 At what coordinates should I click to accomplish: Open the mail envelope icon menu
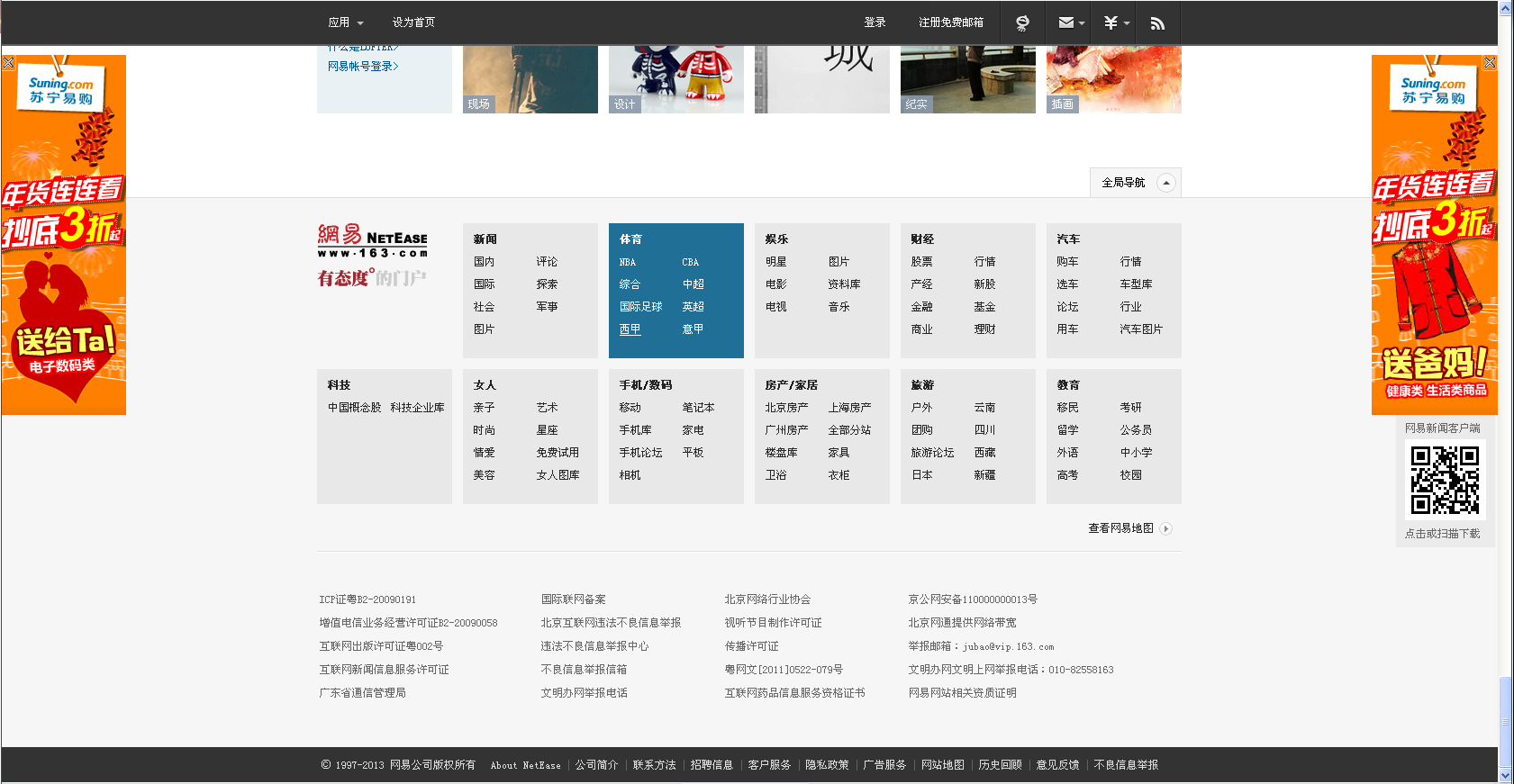coord(1069,23)
